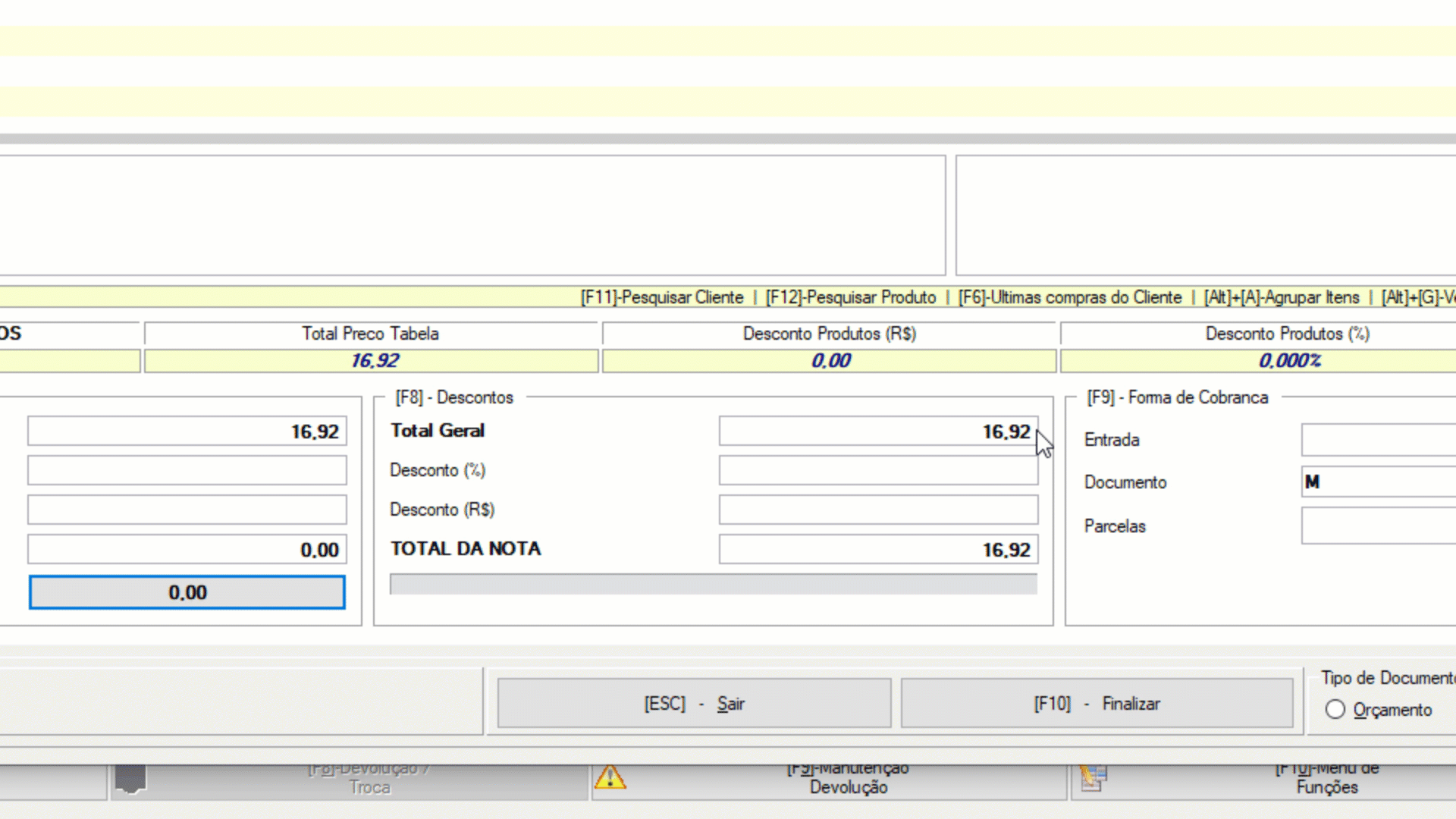The width and height of the screenshot is (1456, 819).
Task: Select the Orçamento radio button
Action: pyautogui.click(x=1335, y=710)
